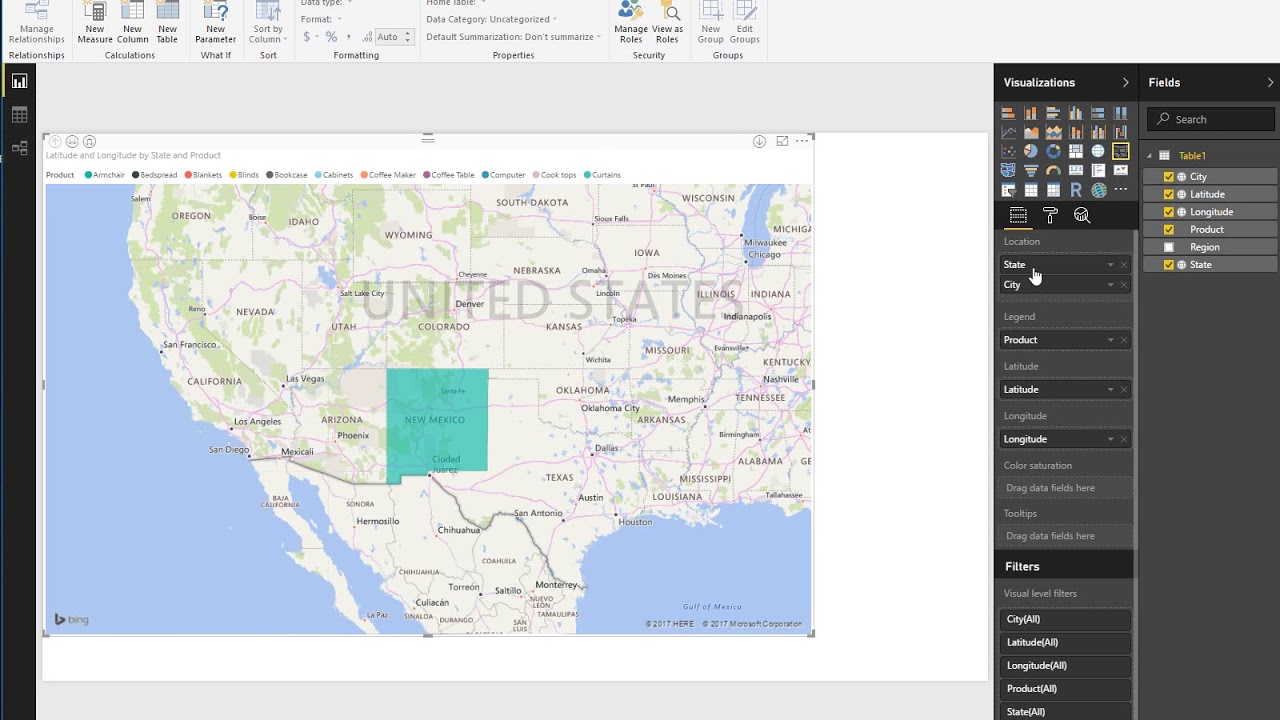Select the R script visual
This screenshot has width=1280, height=720.
coord(1076,189)
